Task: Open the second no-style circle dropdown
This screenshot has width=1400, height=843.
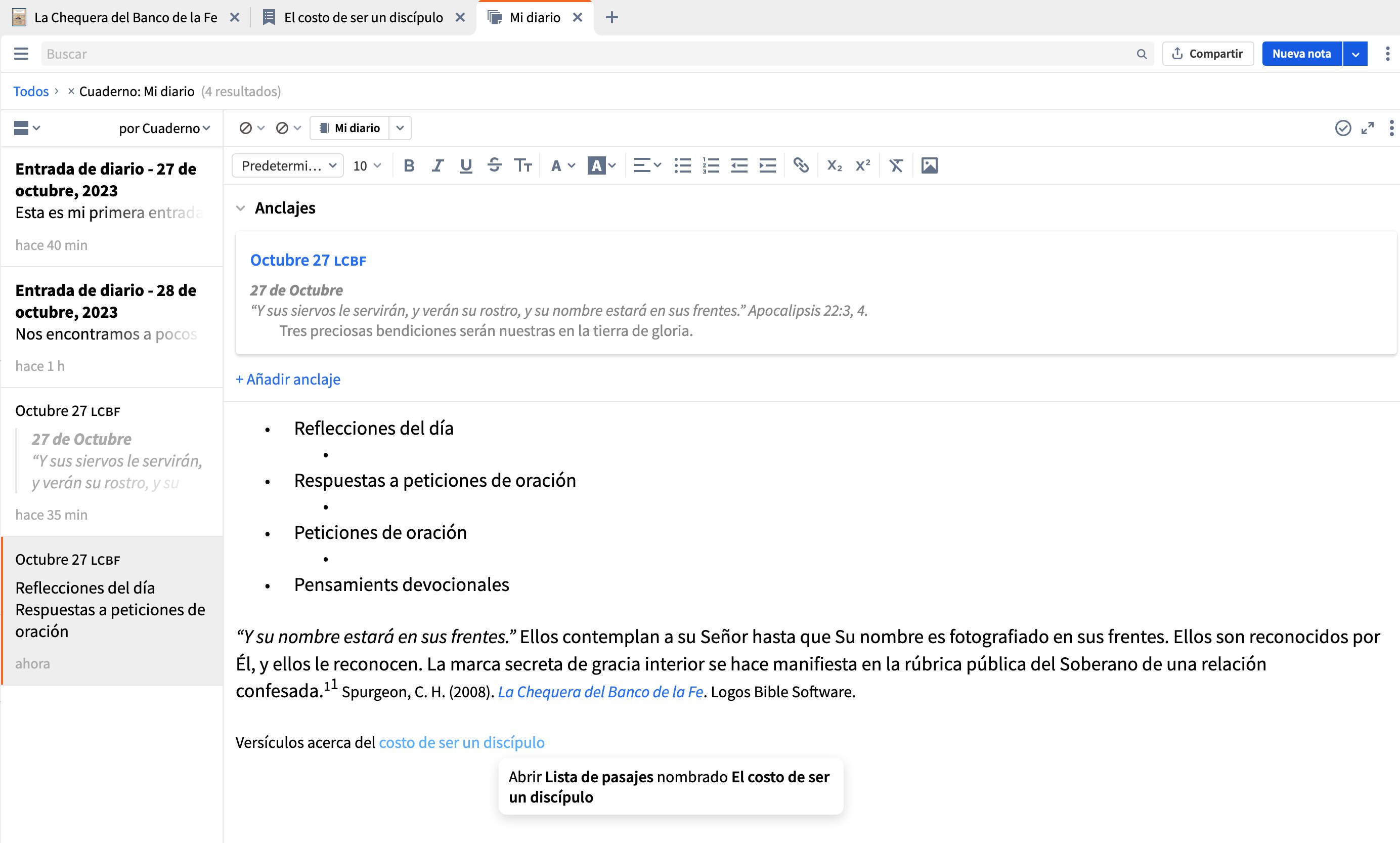Action: tap(288, 128)
